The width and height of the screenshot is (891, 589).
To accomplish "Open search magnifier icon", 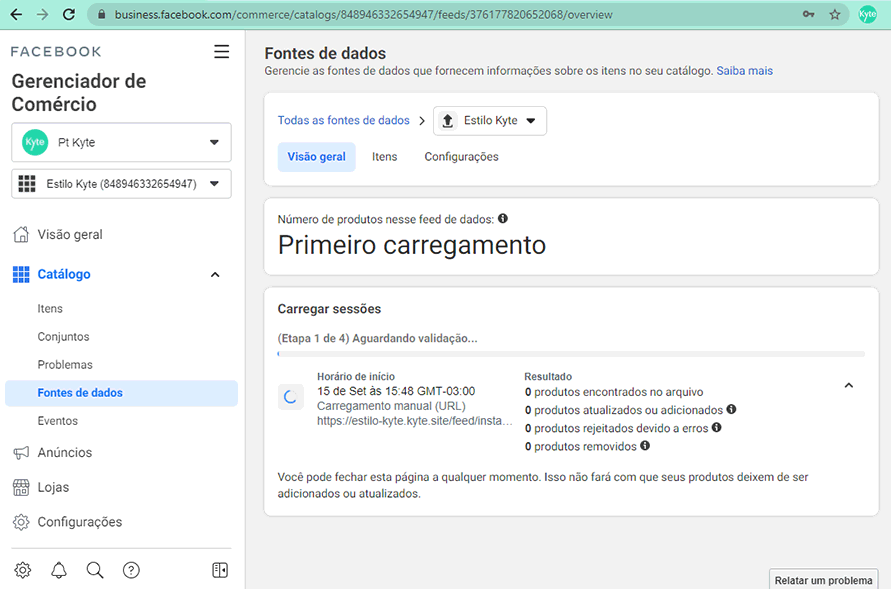I will click(95, 570).
